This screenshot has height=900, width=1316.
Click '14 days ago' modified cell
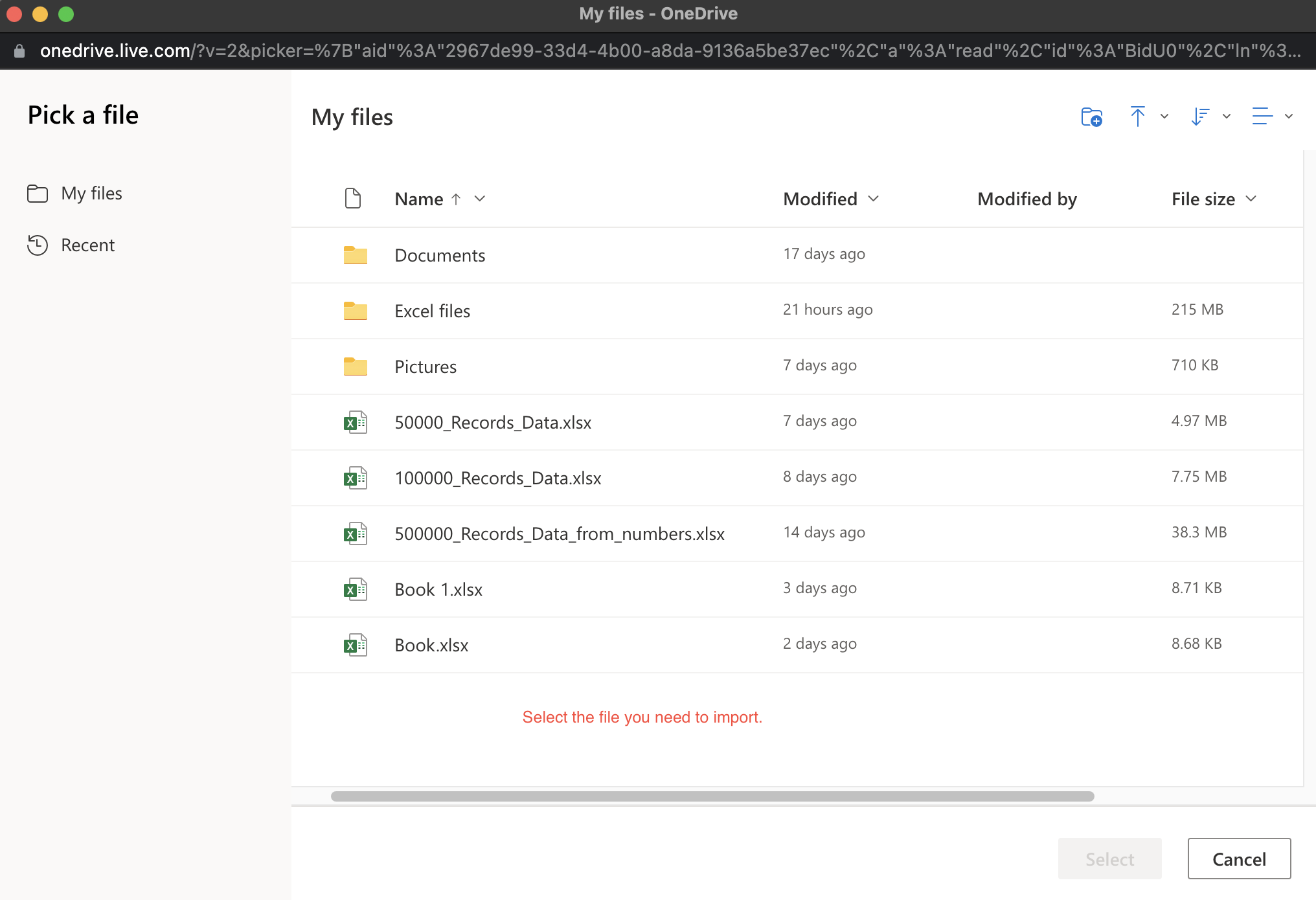coord(824,532)
